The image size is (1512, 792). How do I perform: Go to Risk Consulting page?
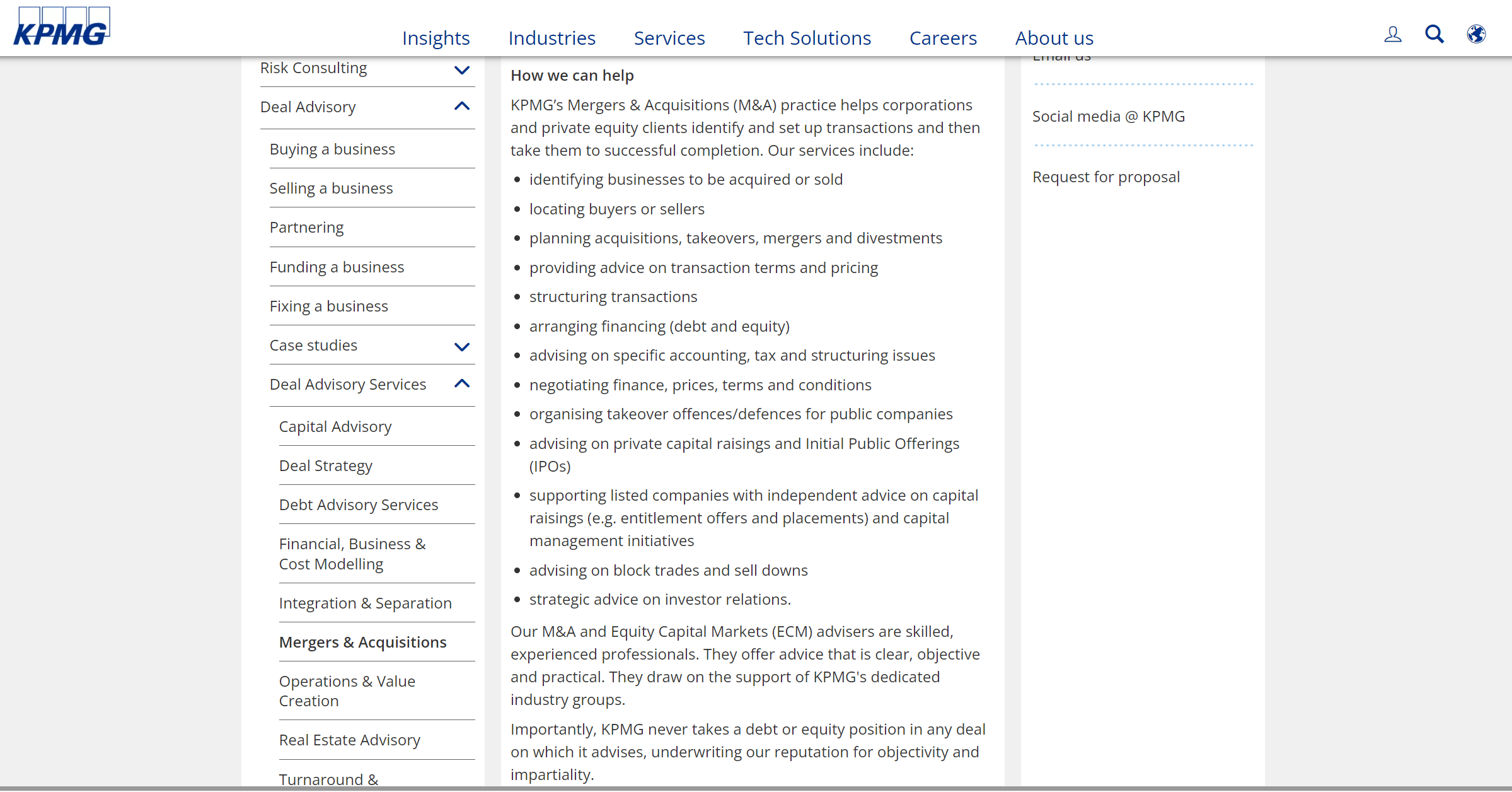[313, 68]
